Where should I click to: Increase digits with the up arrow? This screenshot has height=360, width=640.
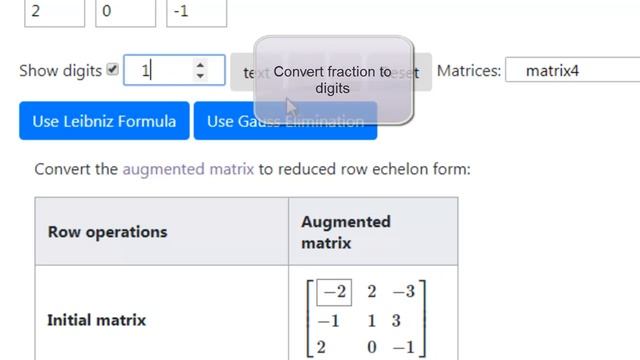pos(200,65)
